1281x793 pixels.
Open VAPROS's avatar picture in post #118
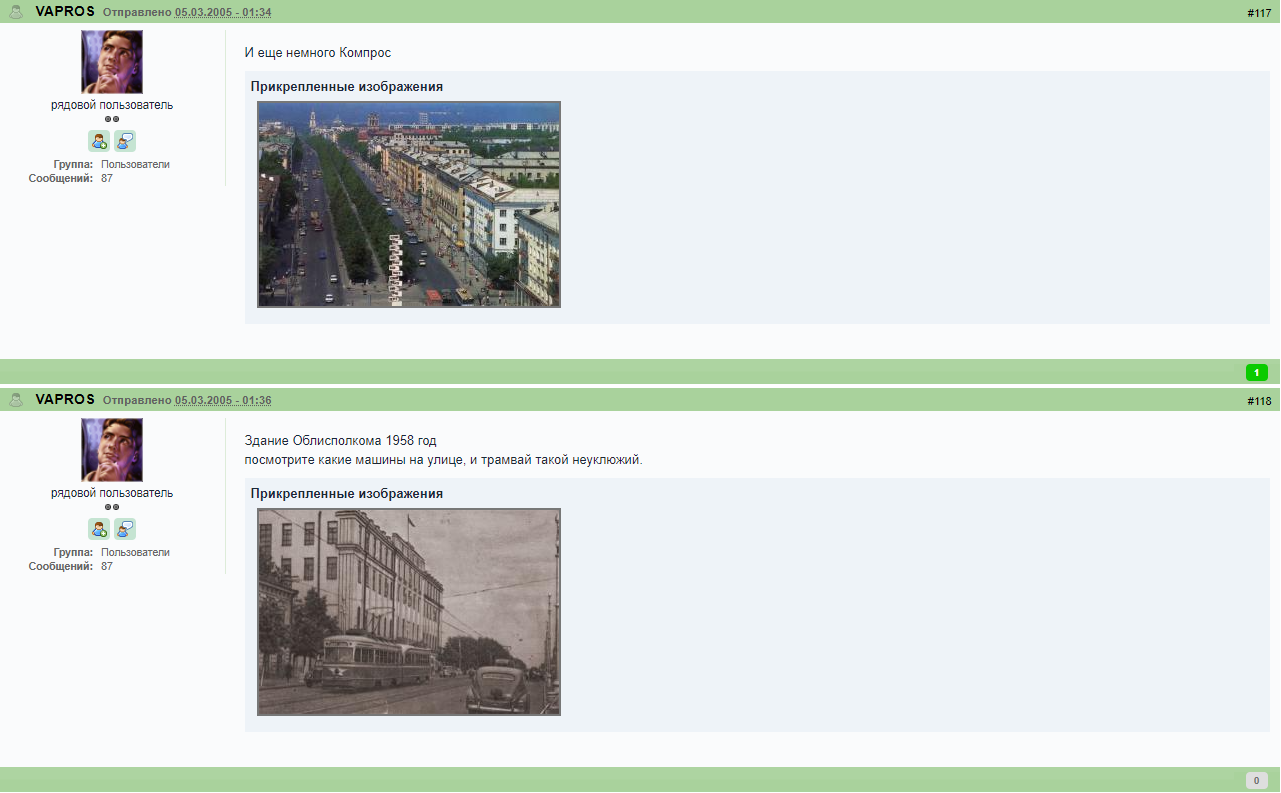(112, 450)
